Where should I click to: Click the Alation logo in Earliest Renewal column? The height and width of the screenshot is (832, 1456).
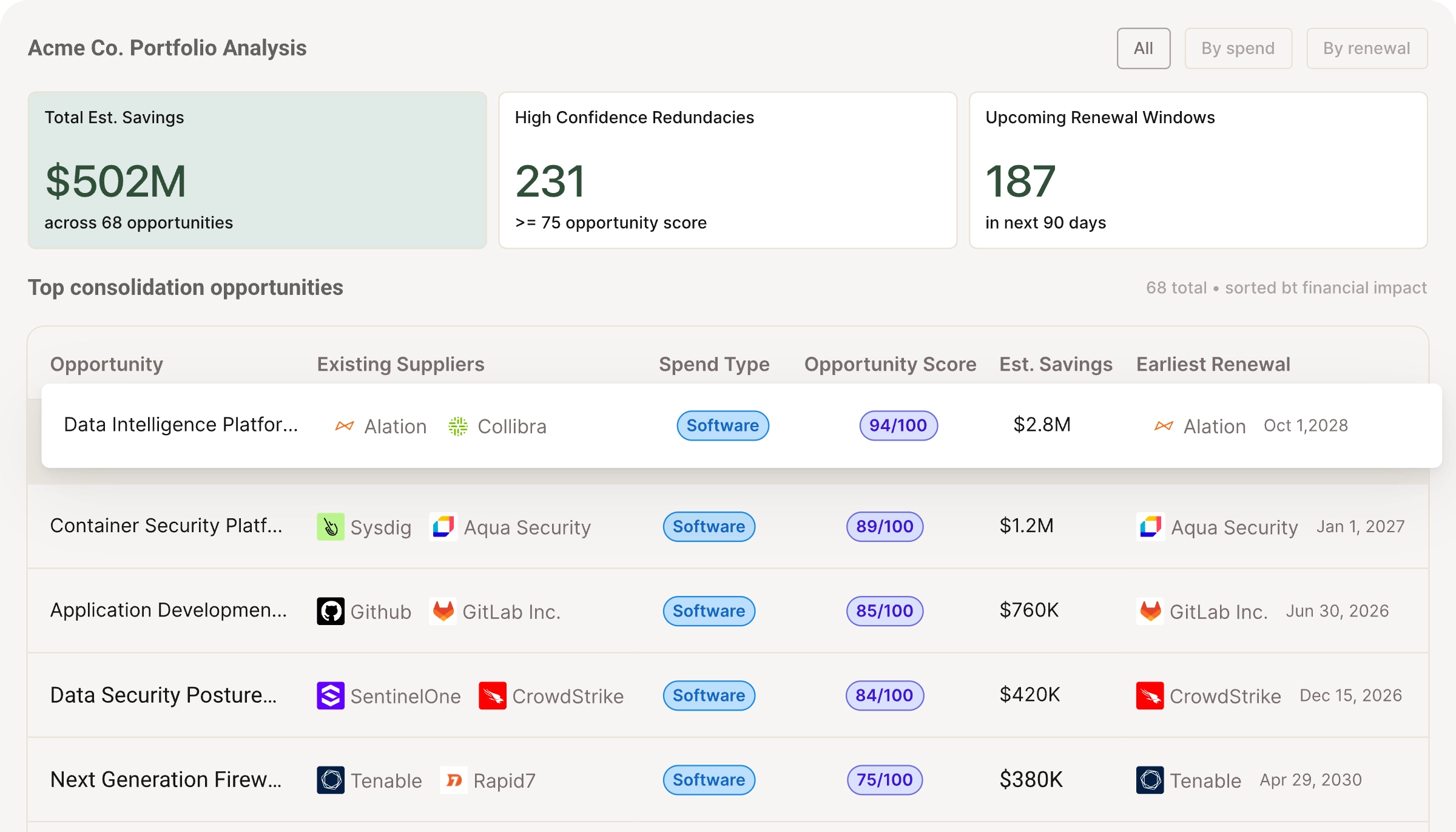pos(1164,426)
